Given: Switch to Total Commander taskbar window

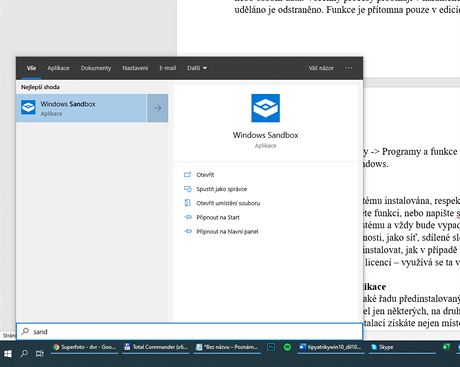Looking at the screenshot, I should point(156,347).
